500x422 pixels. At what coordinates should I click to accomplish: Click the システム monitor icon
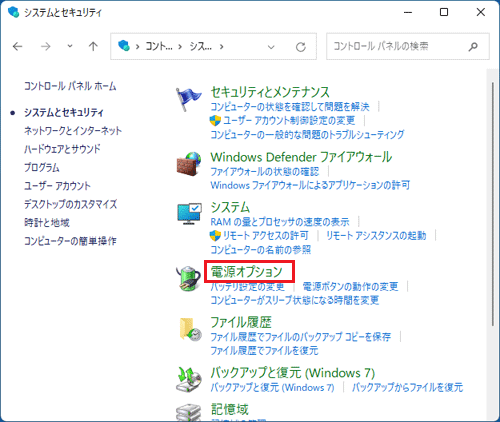click(x=189, y=214)
